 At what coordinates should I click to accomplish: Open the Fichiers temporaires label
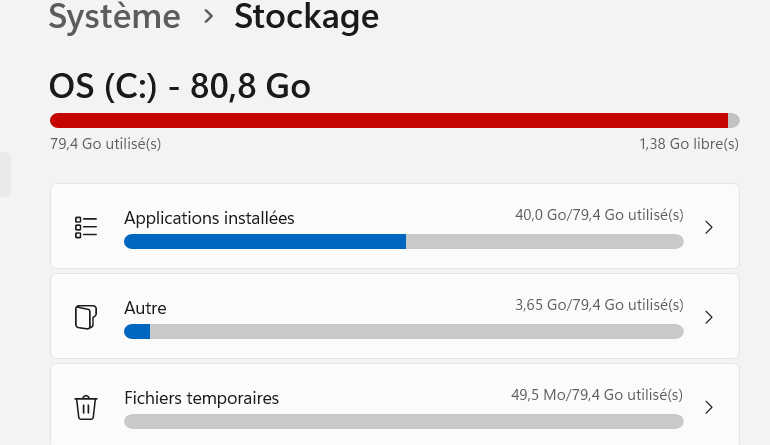pos(201,397)
